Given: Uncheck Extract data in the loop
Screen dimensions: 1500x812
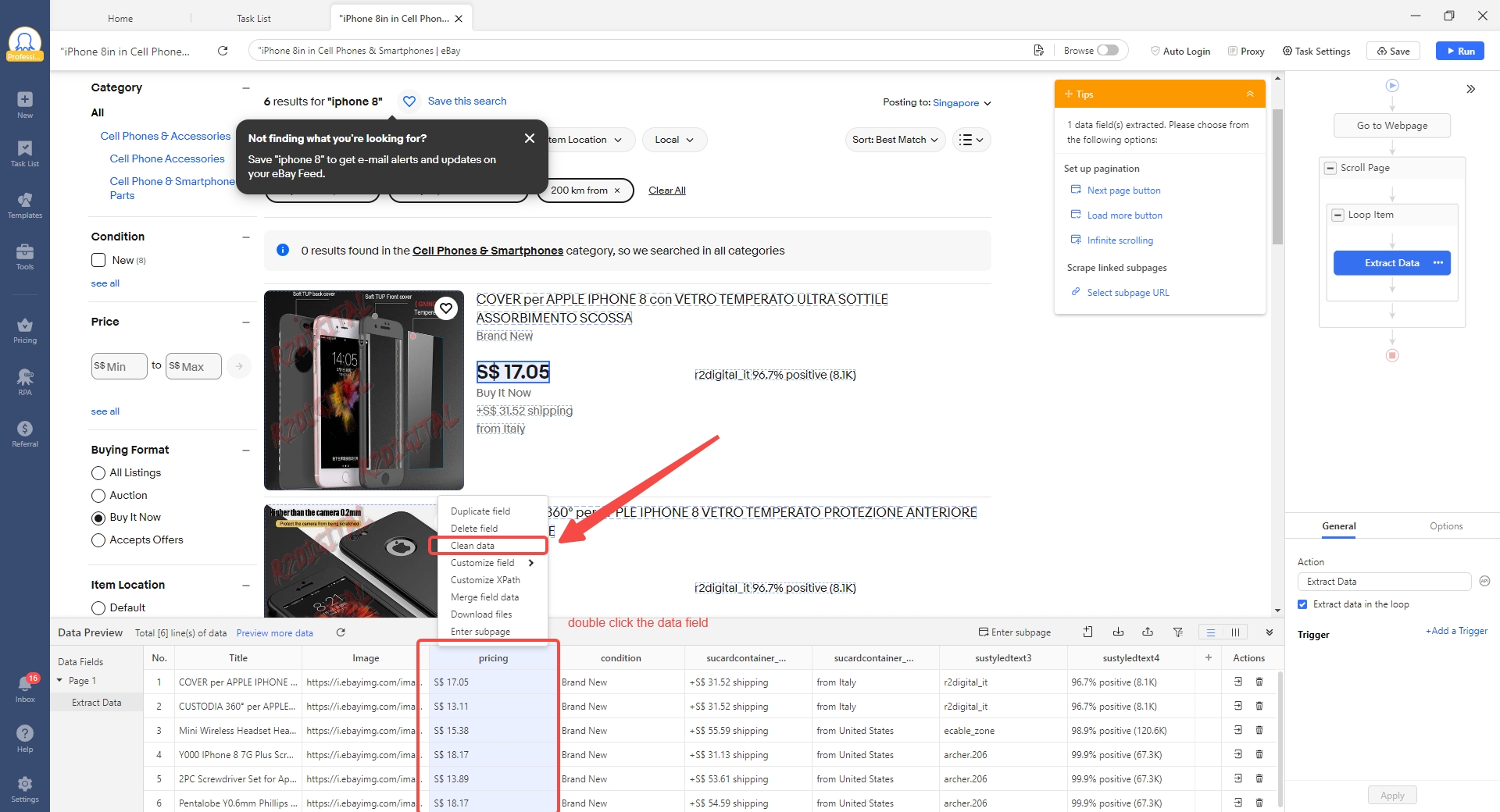Looking at the screenshot, I should 1302,604.
